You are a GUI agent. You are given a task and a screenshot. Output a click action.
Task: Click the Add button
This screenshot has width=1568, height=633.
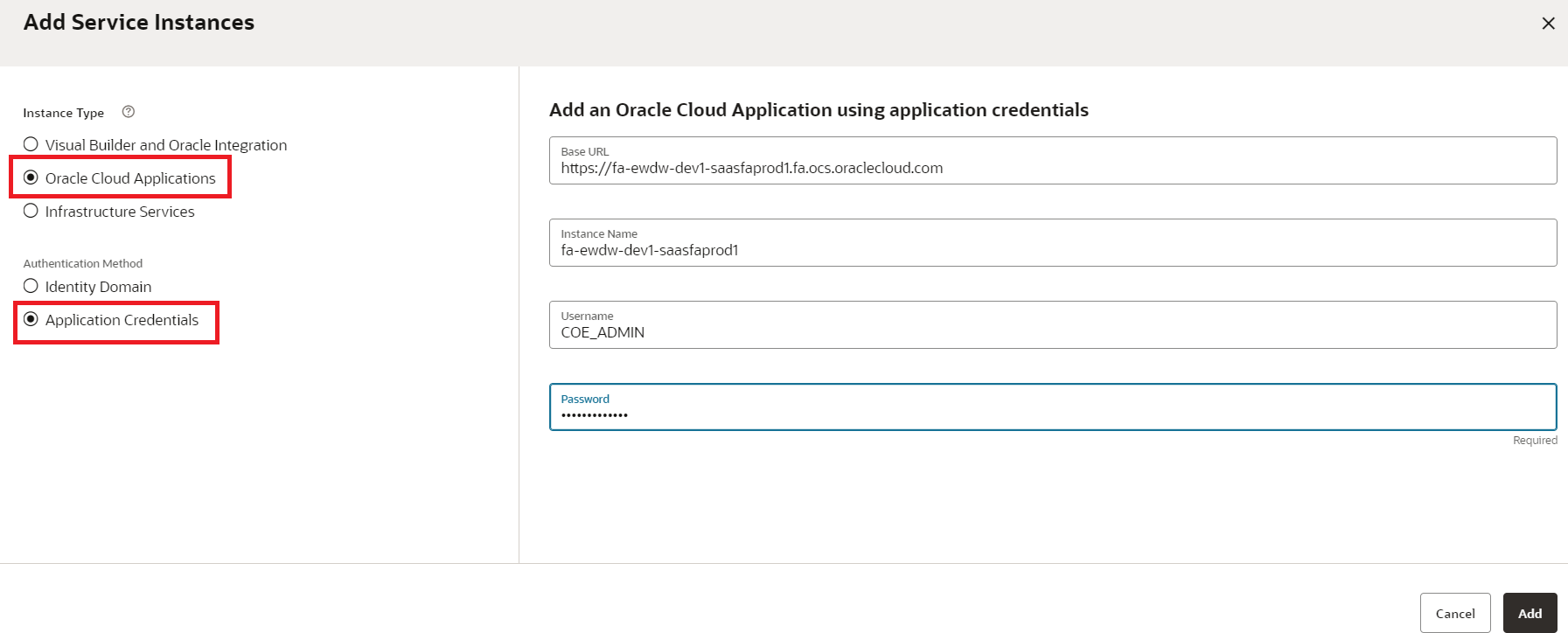[x=1530, y=613]
